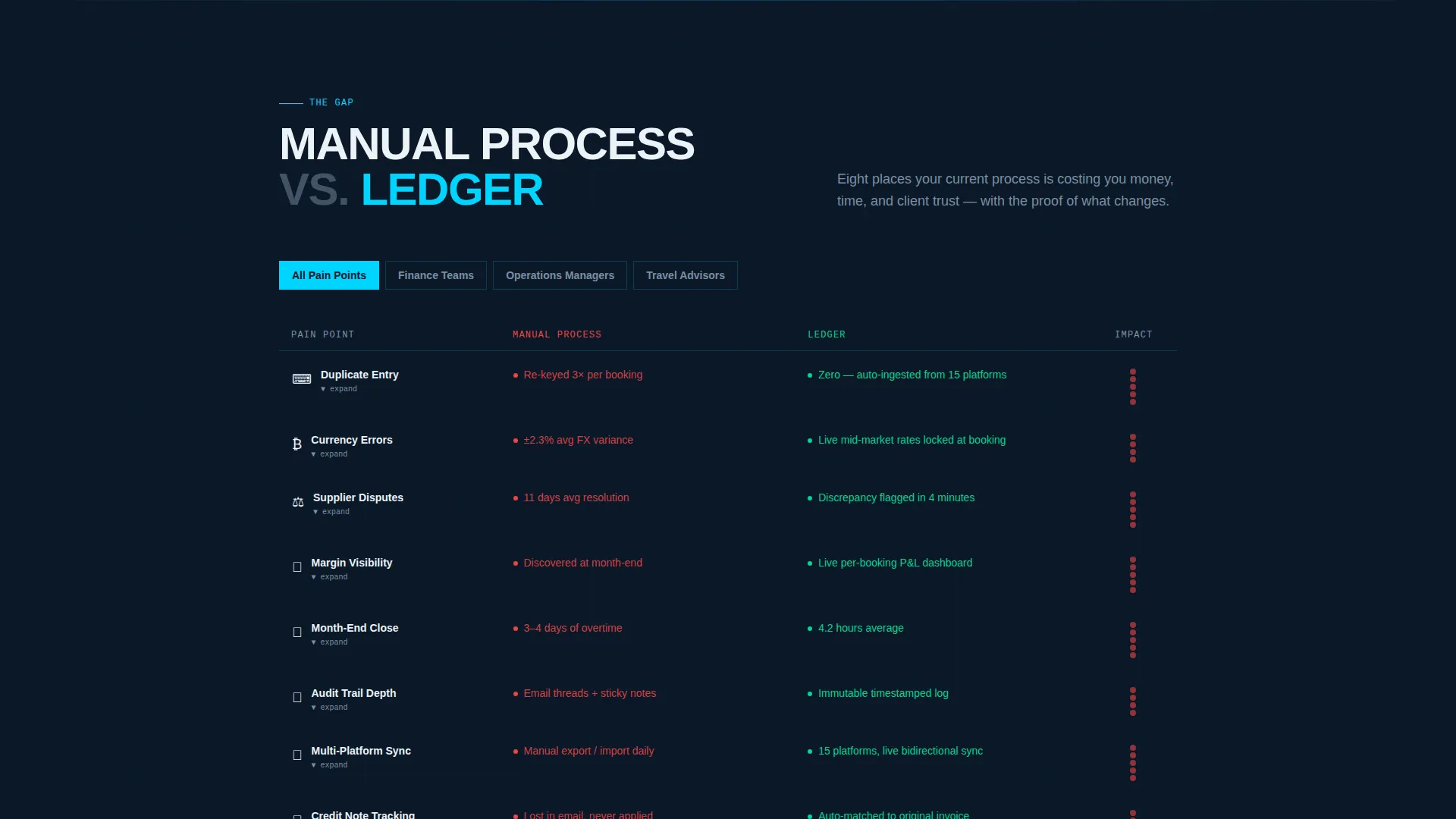This screenshot has height=819, width=1456.
Task: Expand the Currency Errors row
Action: pyautogui.click(x=329, y=454)
